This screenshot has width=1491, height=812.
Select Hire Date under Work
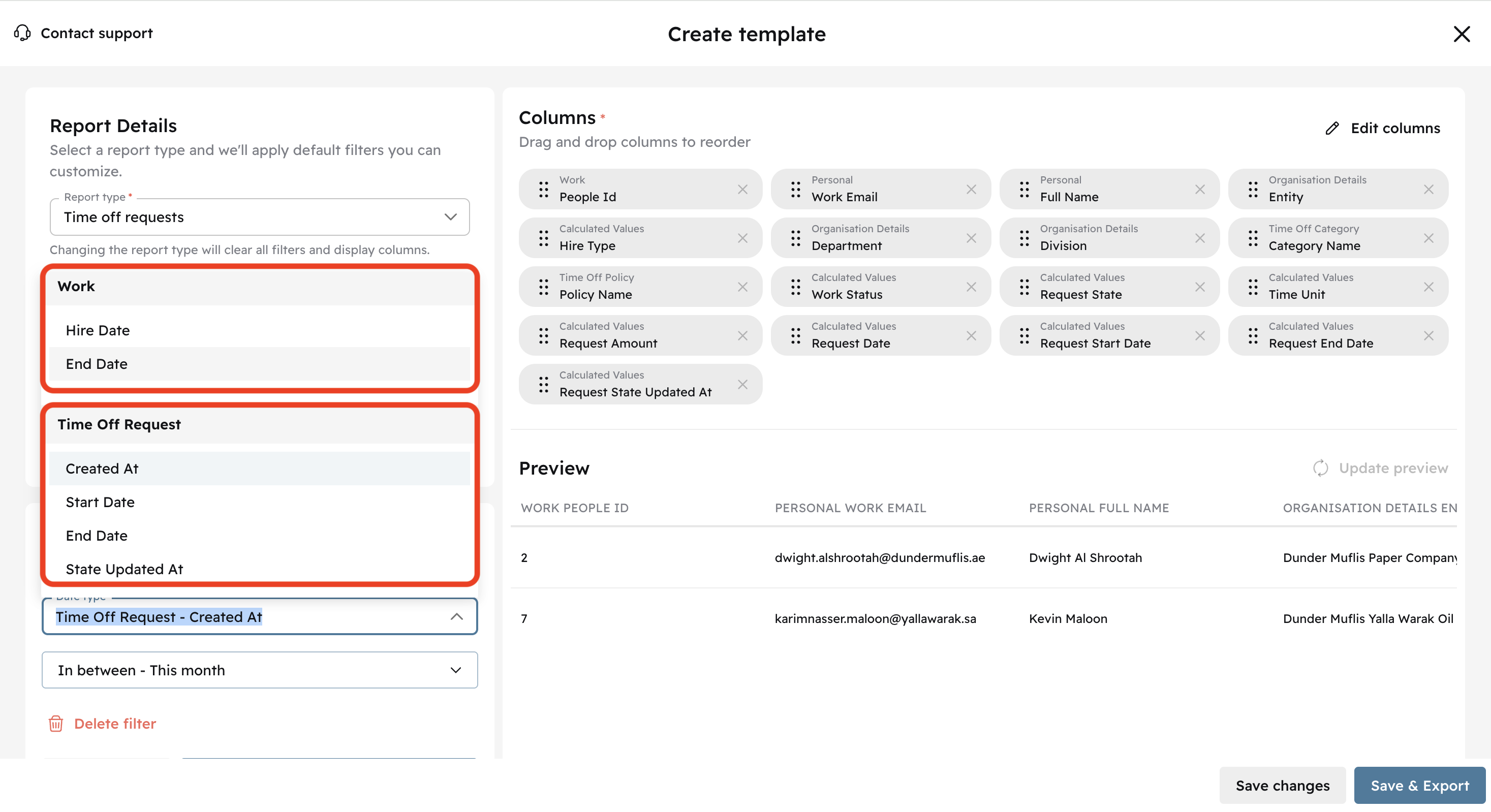[98, 330]
